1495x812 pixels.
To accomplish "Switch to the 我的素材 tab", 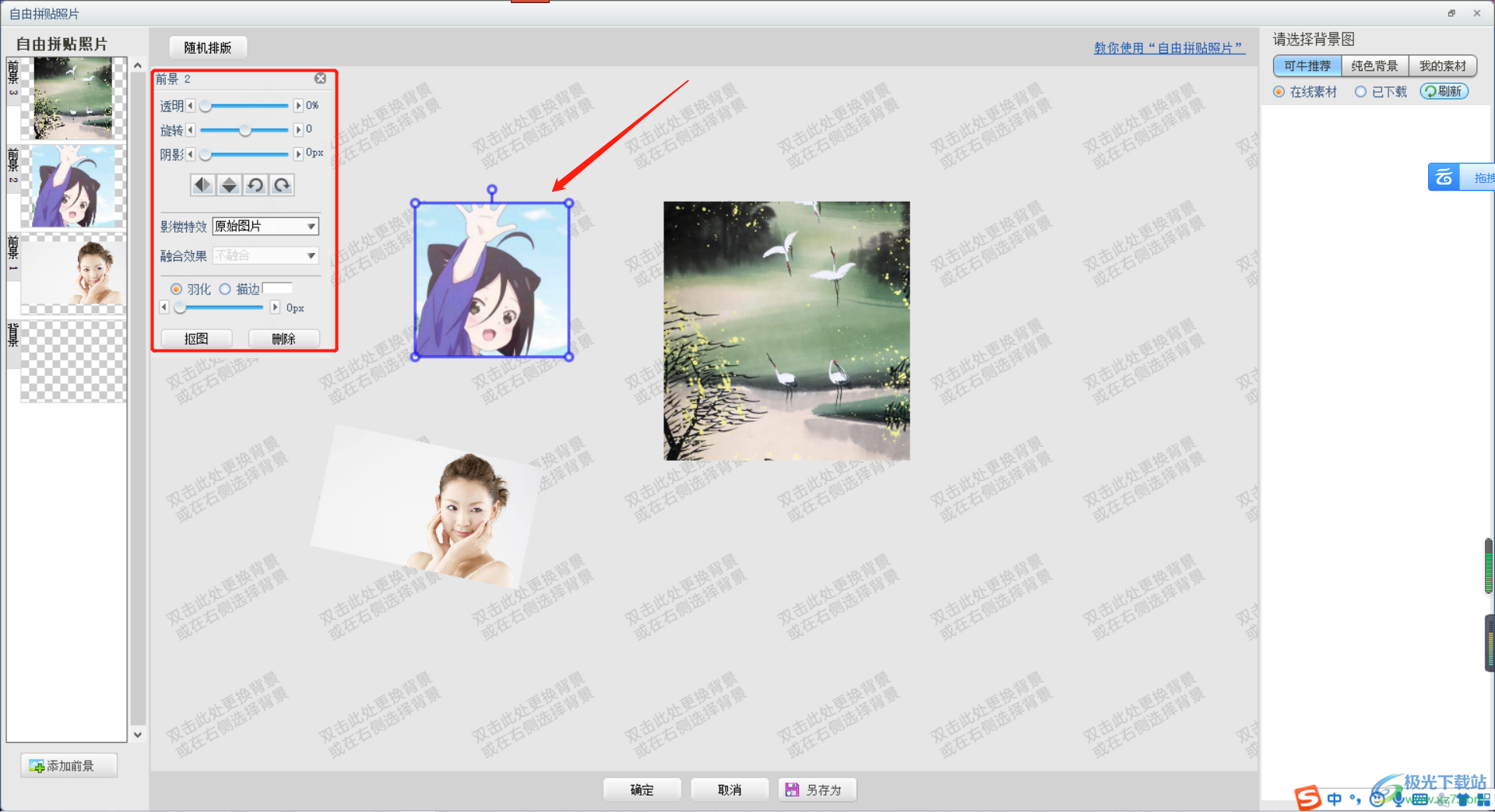I will (1443, 66).
